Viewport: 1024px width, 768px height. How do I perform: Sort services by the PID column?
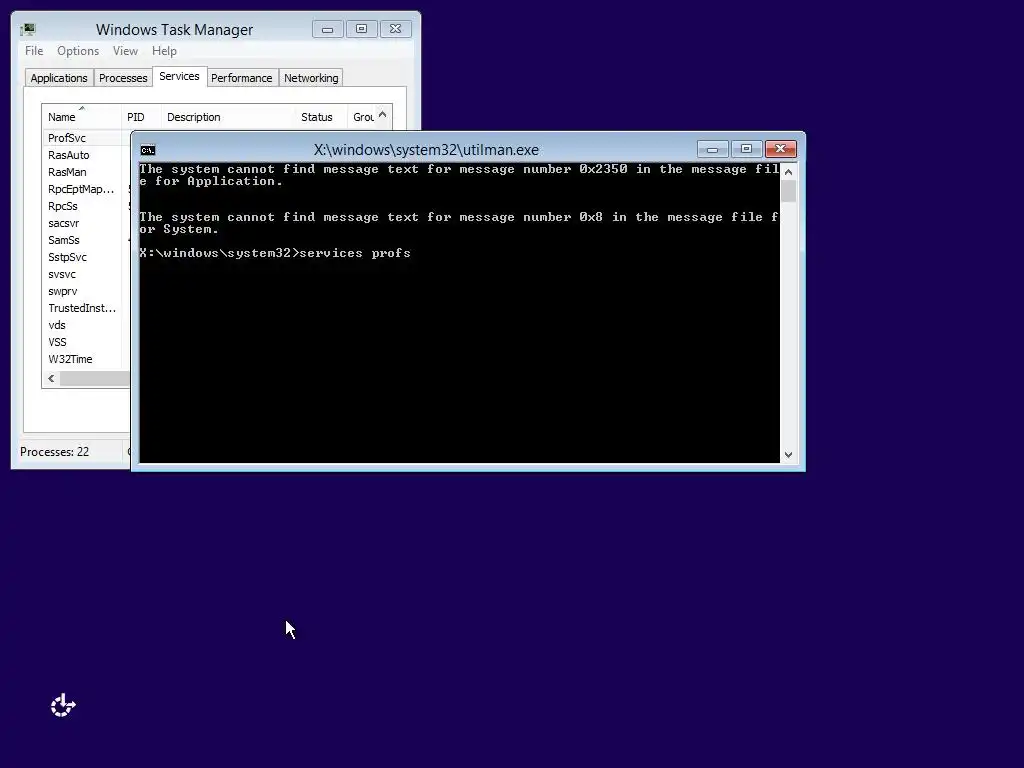click(x=140, y=117)
